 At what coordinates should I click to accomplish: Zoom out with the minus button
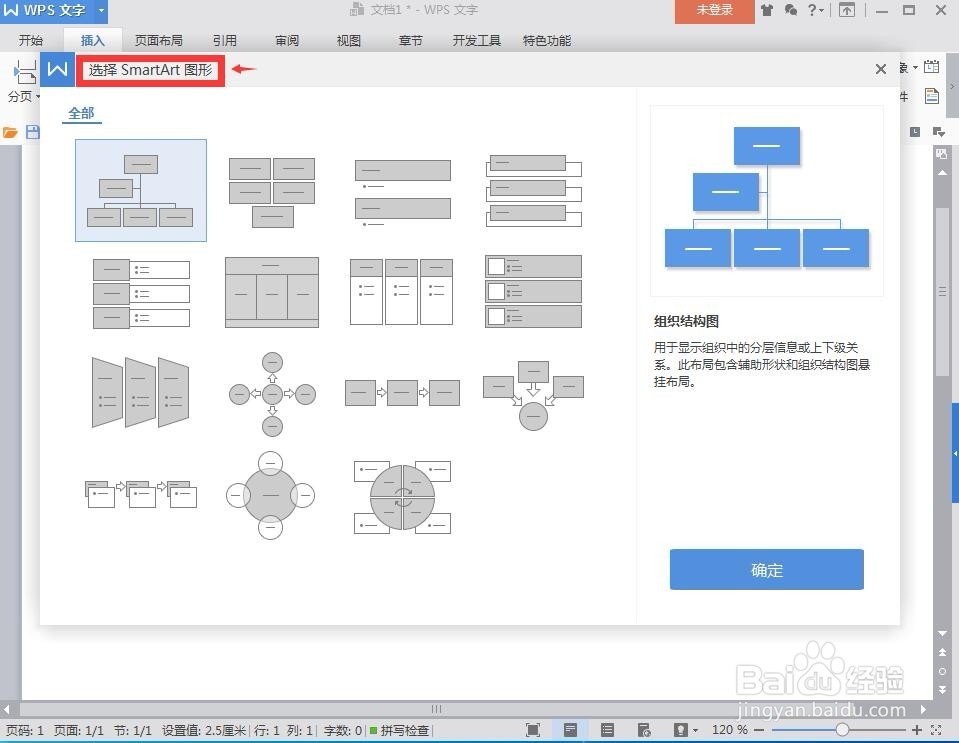(x=759, y=730)
